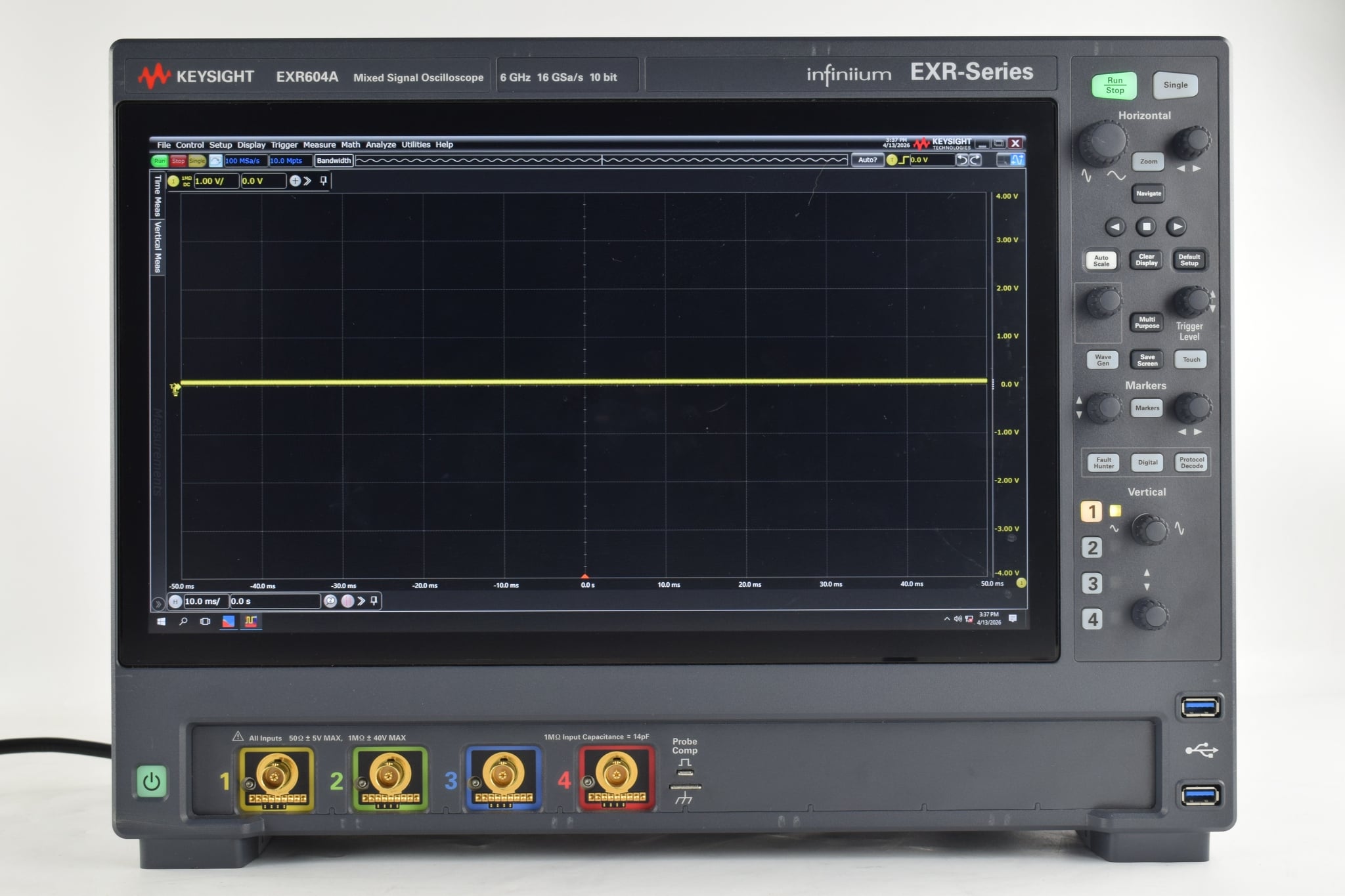Open the Windows Start menu
This screenshot has width=1345, height=896.
click(x=162, y=621)
